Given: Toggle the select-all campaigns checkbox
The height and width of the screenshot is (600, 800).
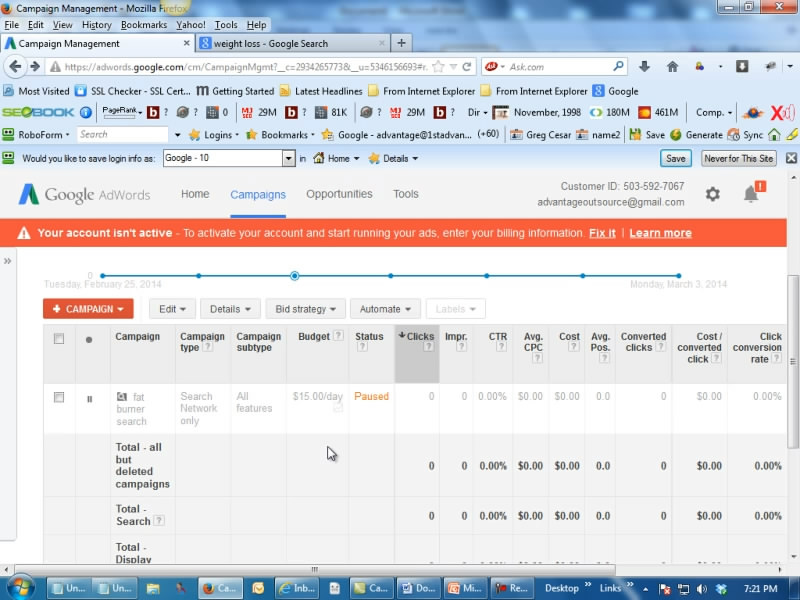Looking at the screenshot, I should pos(59,339).
